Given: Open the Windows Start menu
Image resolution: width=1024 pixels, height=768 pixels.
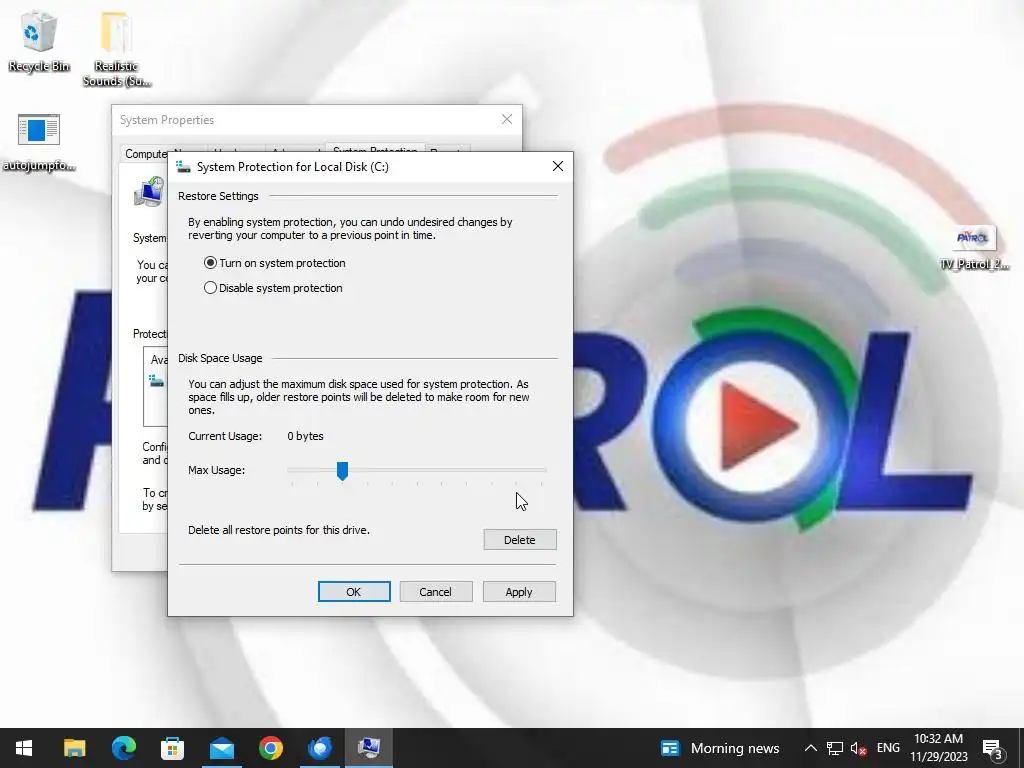Looking at the screenshot, I should [x=24, y=748].
